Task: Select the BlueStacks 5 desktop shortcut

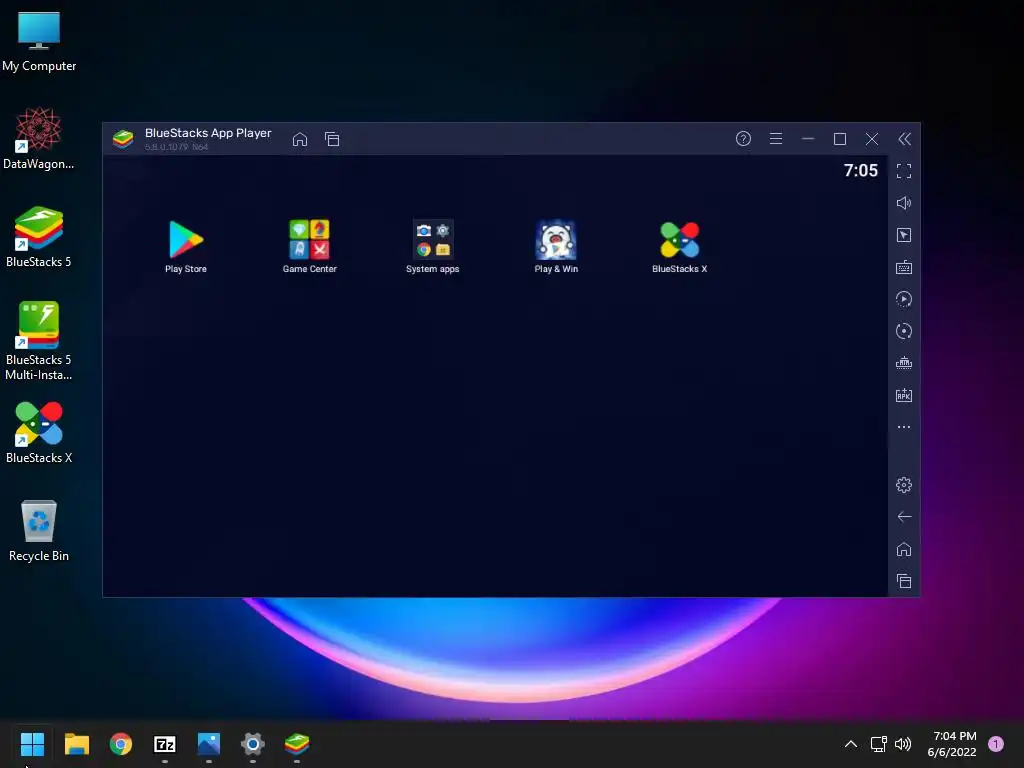Action: pyautogui.click(x=39, y=236)
